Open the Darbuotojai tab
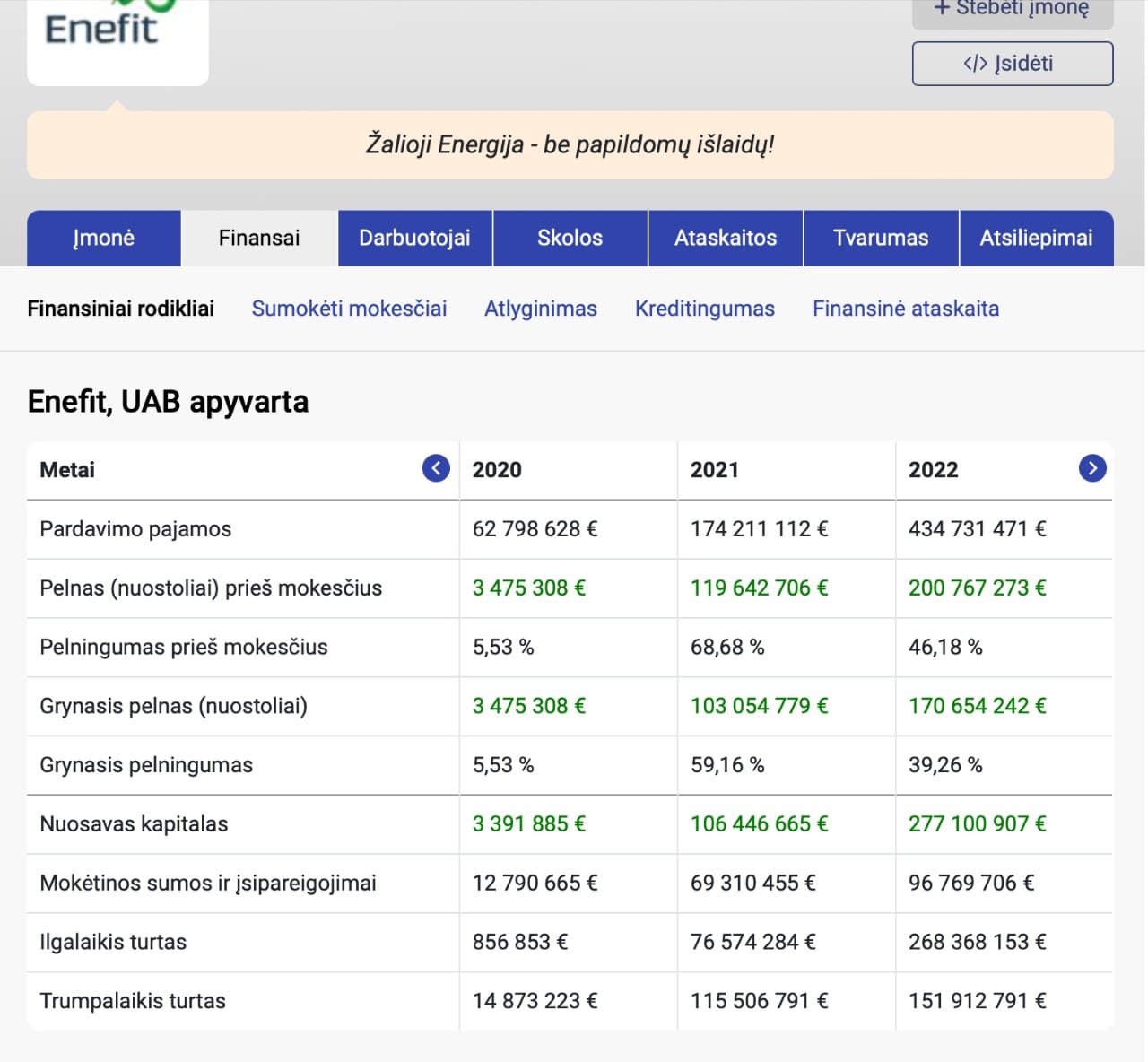This screenshot has height=1062, width=1148. pos(414,239)
